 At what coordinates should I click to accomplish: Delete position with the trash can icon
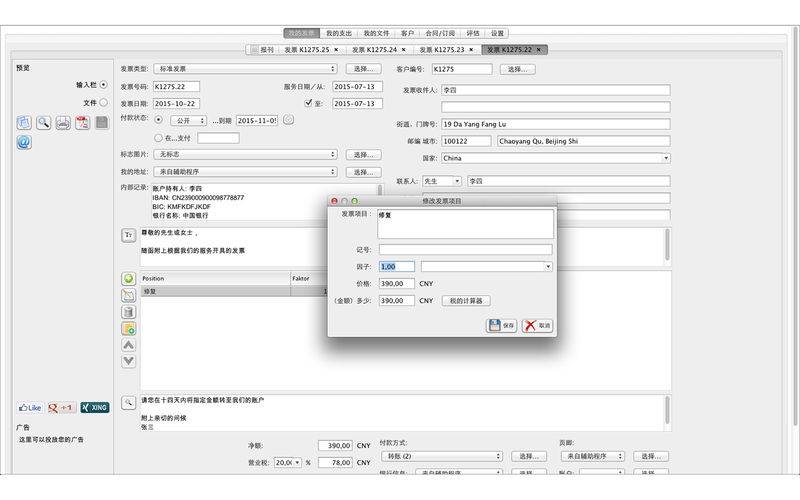[x=129, y=312]
